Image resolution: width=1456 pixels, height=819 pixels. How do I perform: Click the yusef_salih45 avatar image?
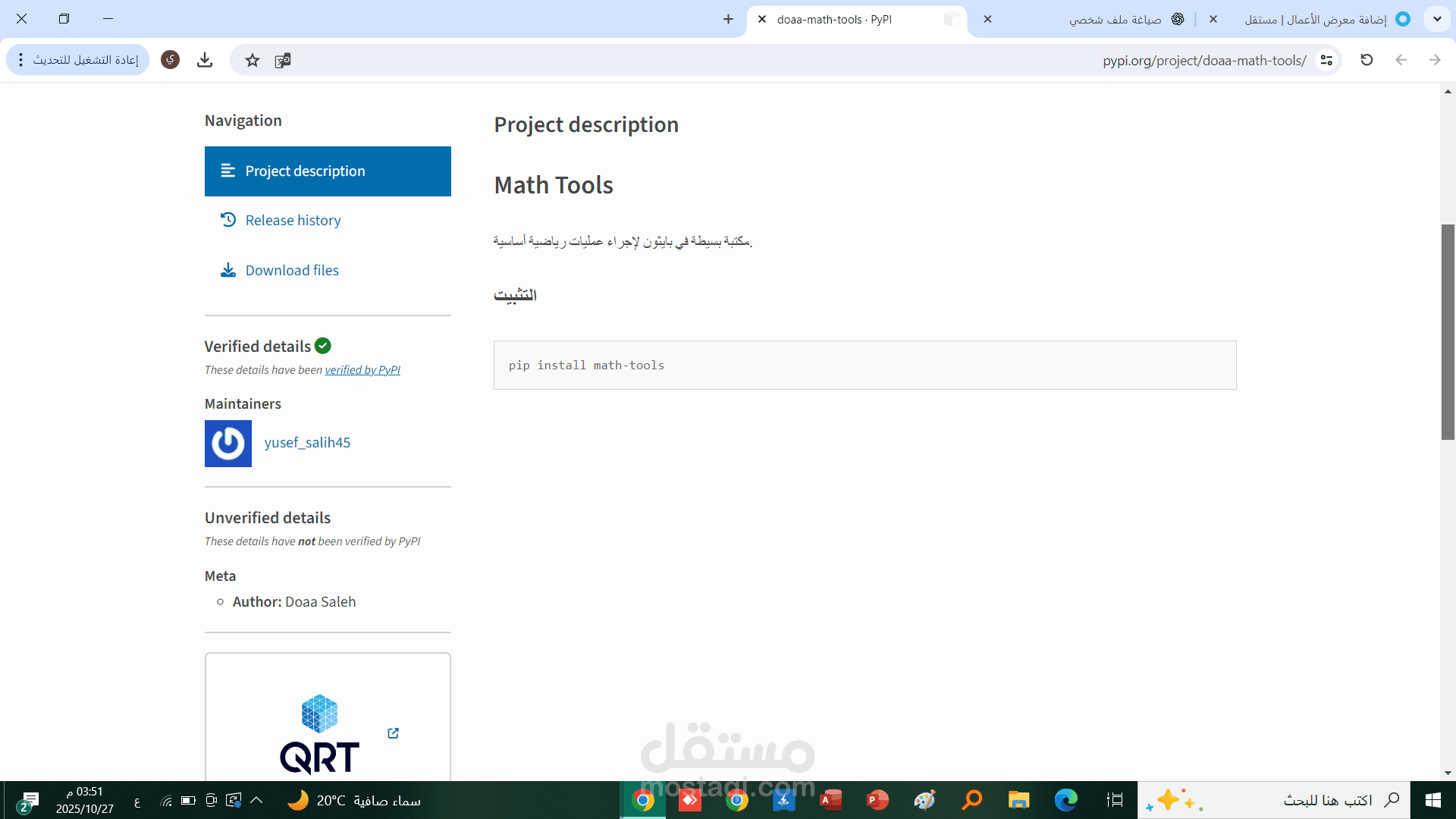coord(228,444)
